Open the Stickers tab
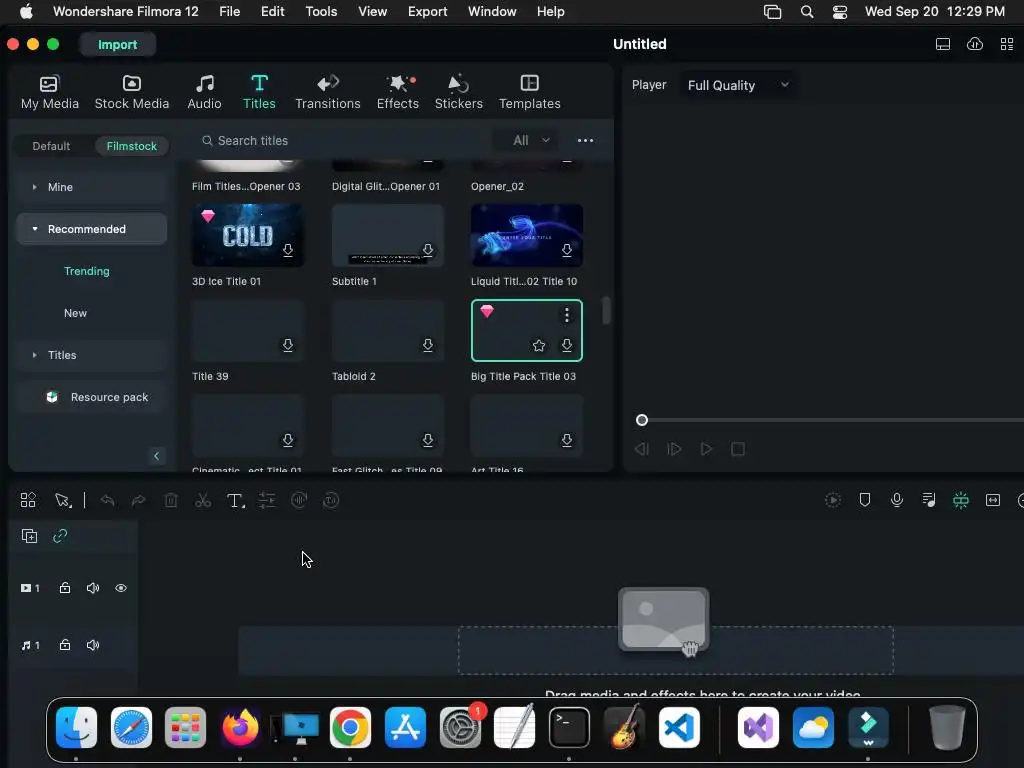This screenshot has height=768, width=1024. click(x=458, y=92)
